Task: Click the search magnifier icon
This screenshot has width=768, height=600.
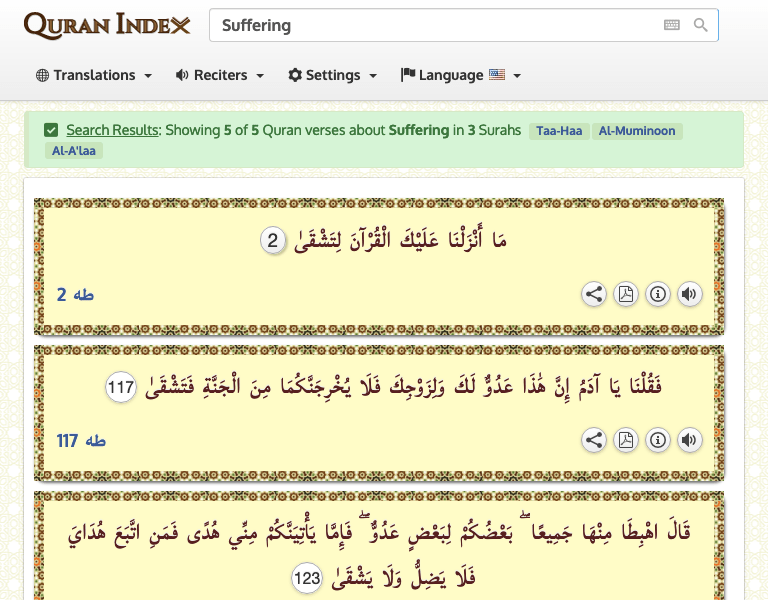Action: click(x=701, y=25)
